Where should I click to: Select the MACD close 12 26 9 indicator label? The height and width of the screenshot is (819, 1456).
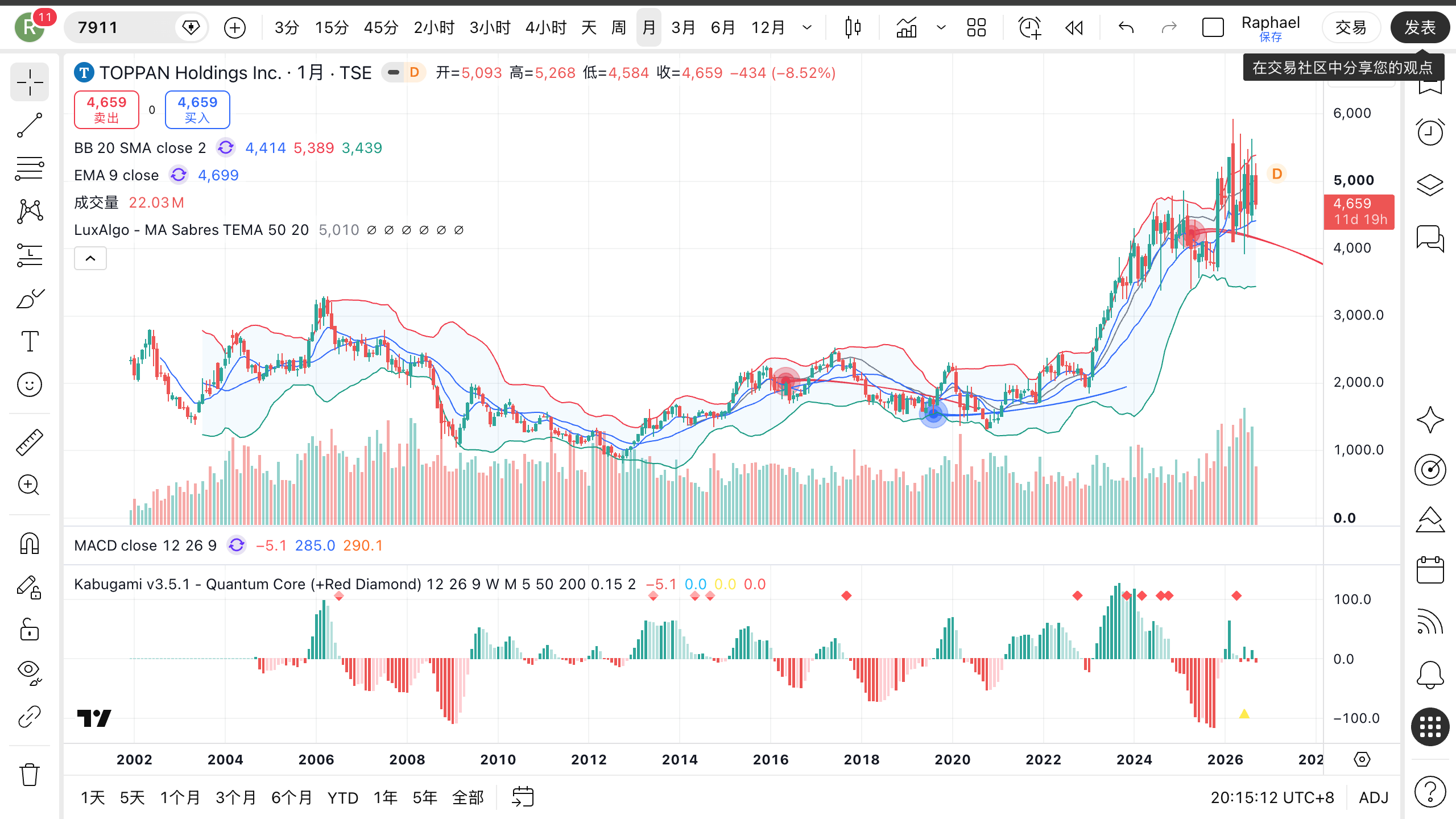(x=145, y=545)
